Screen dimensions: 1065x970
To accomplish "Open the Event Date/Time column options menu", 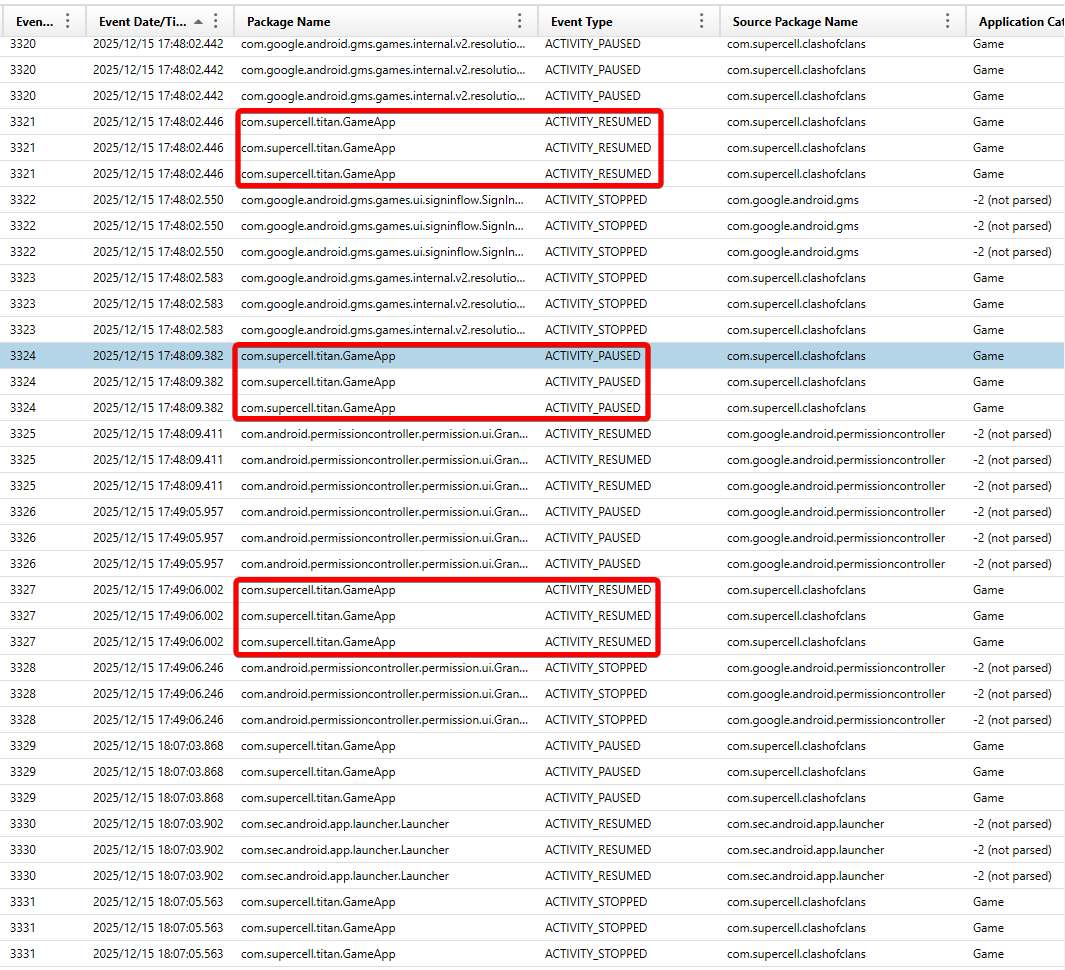I will pyautogui.click(x=215, y=21).
